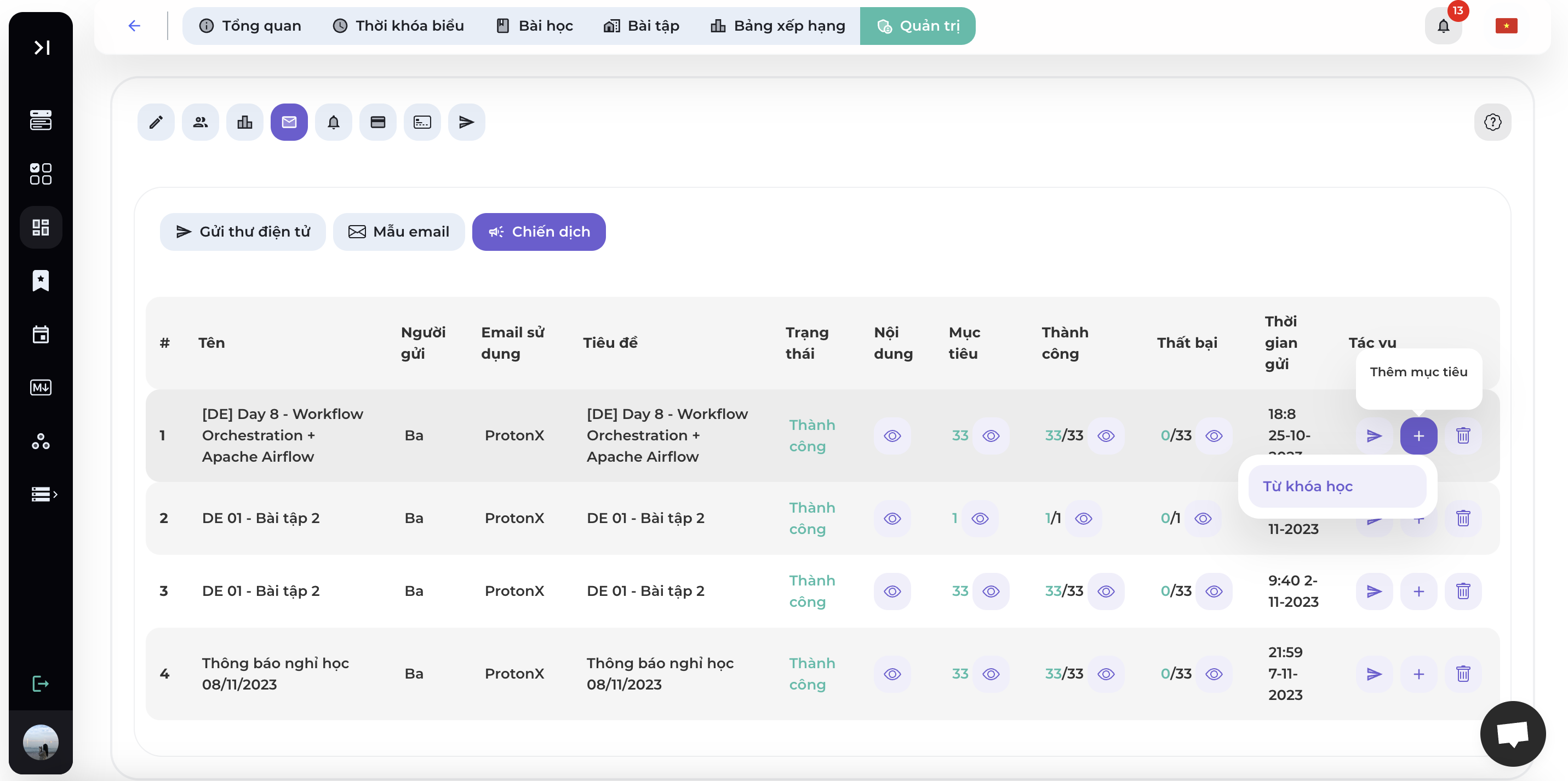Open the Markdown sidebar icon
The width and height of the screenshot is (1568, 781).
tap(41, 388)
